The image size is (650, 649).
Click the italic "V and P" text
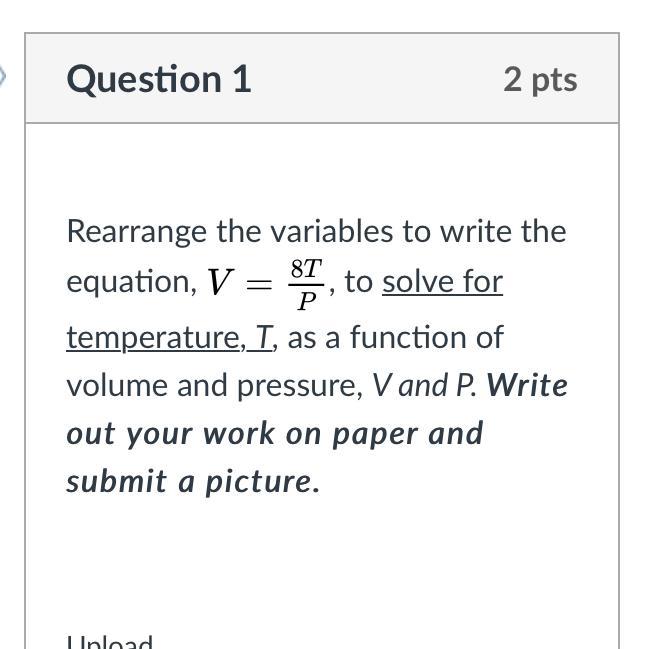tap(424, 385)
